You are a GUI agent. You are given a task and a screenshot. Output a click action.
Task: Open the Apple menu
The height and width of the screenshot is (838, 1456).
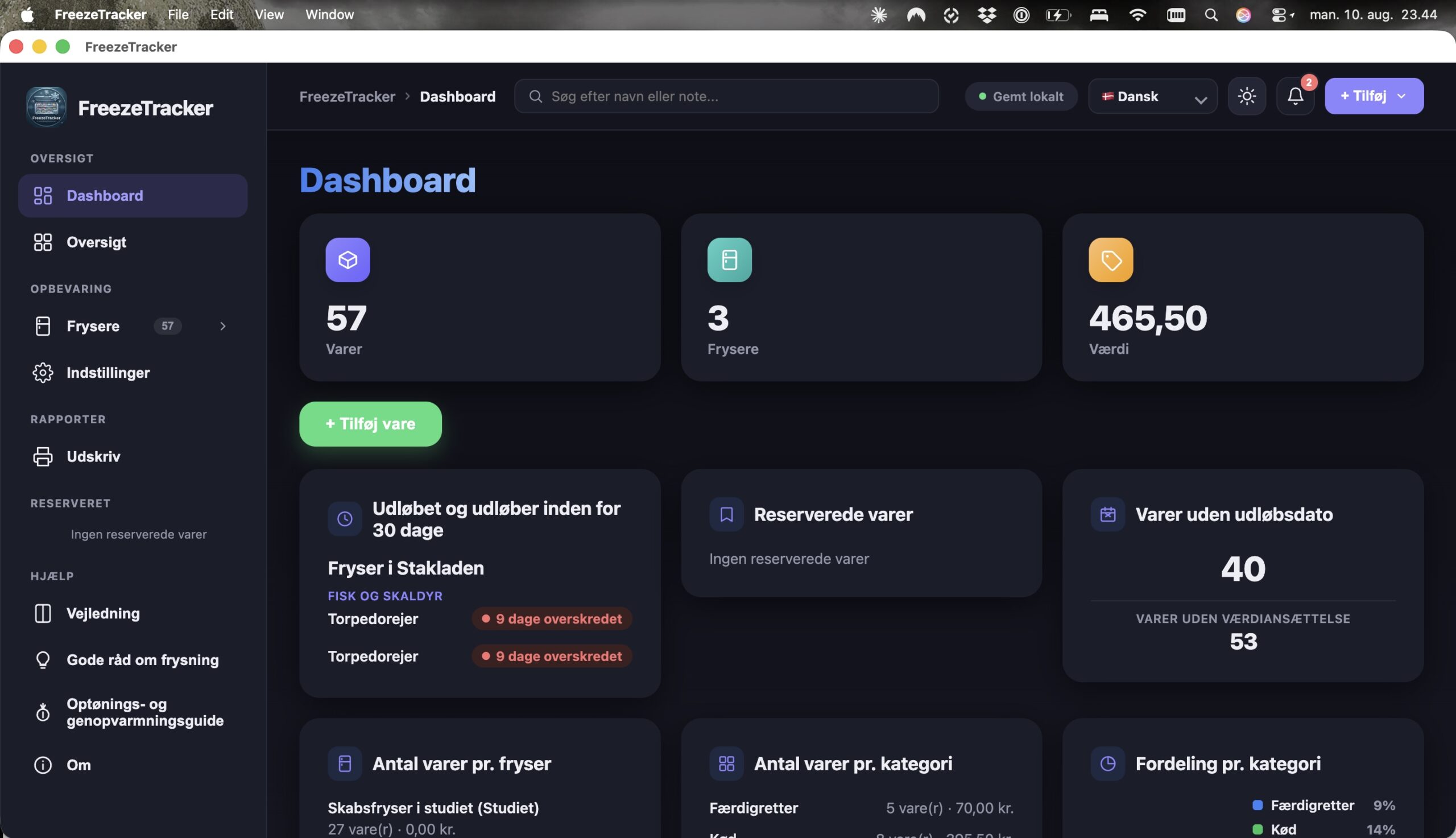27,14
